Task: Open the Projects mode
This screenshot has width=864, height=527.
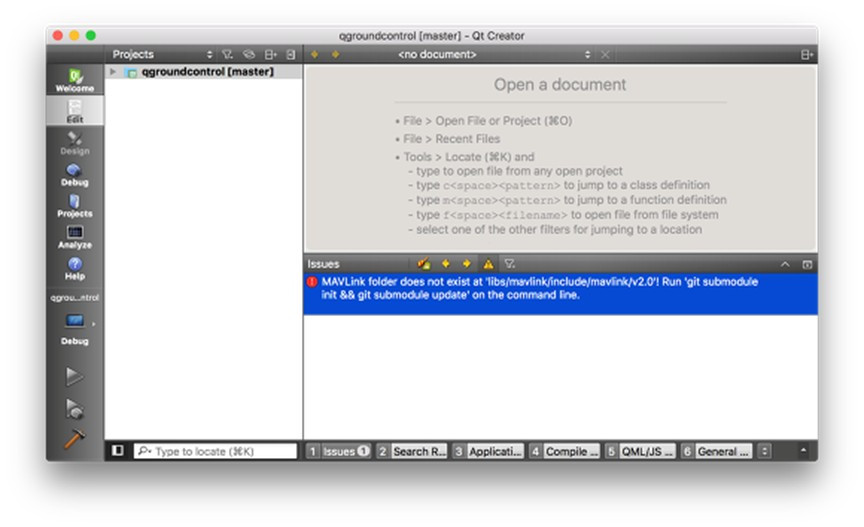Action: tap(75, 206)
